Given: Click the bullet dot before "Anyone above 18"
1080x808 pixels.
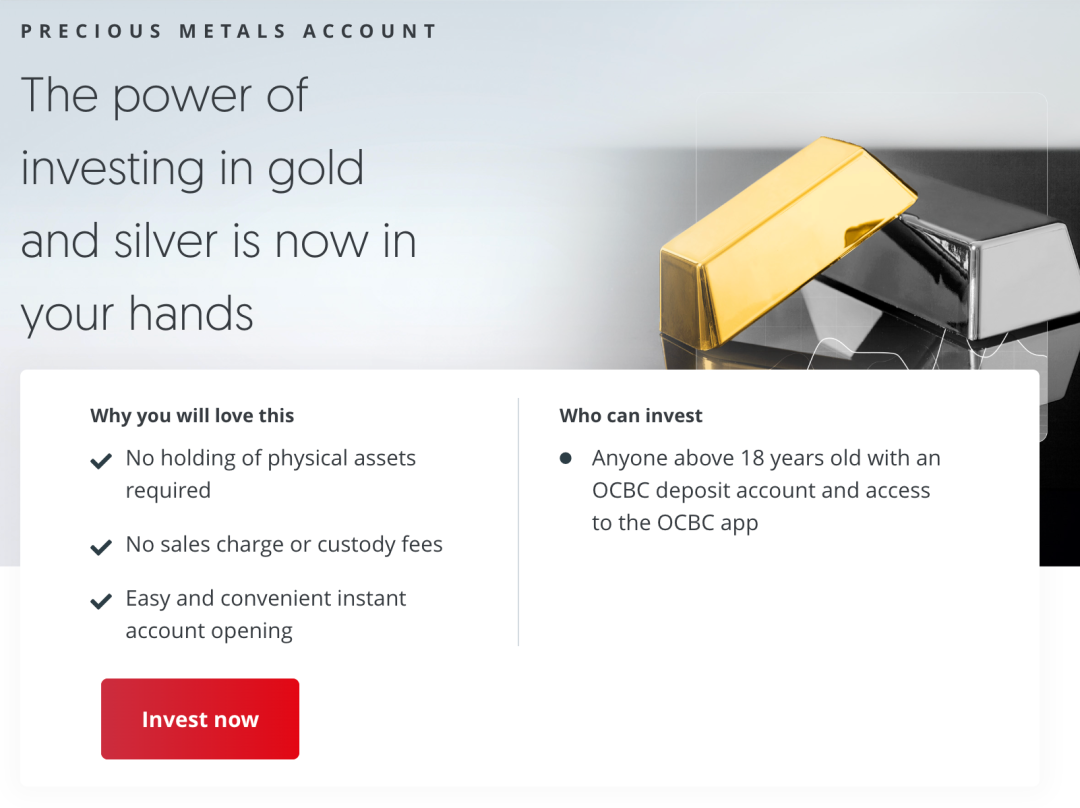Looking at the screenshot, I should coord(566,458).
